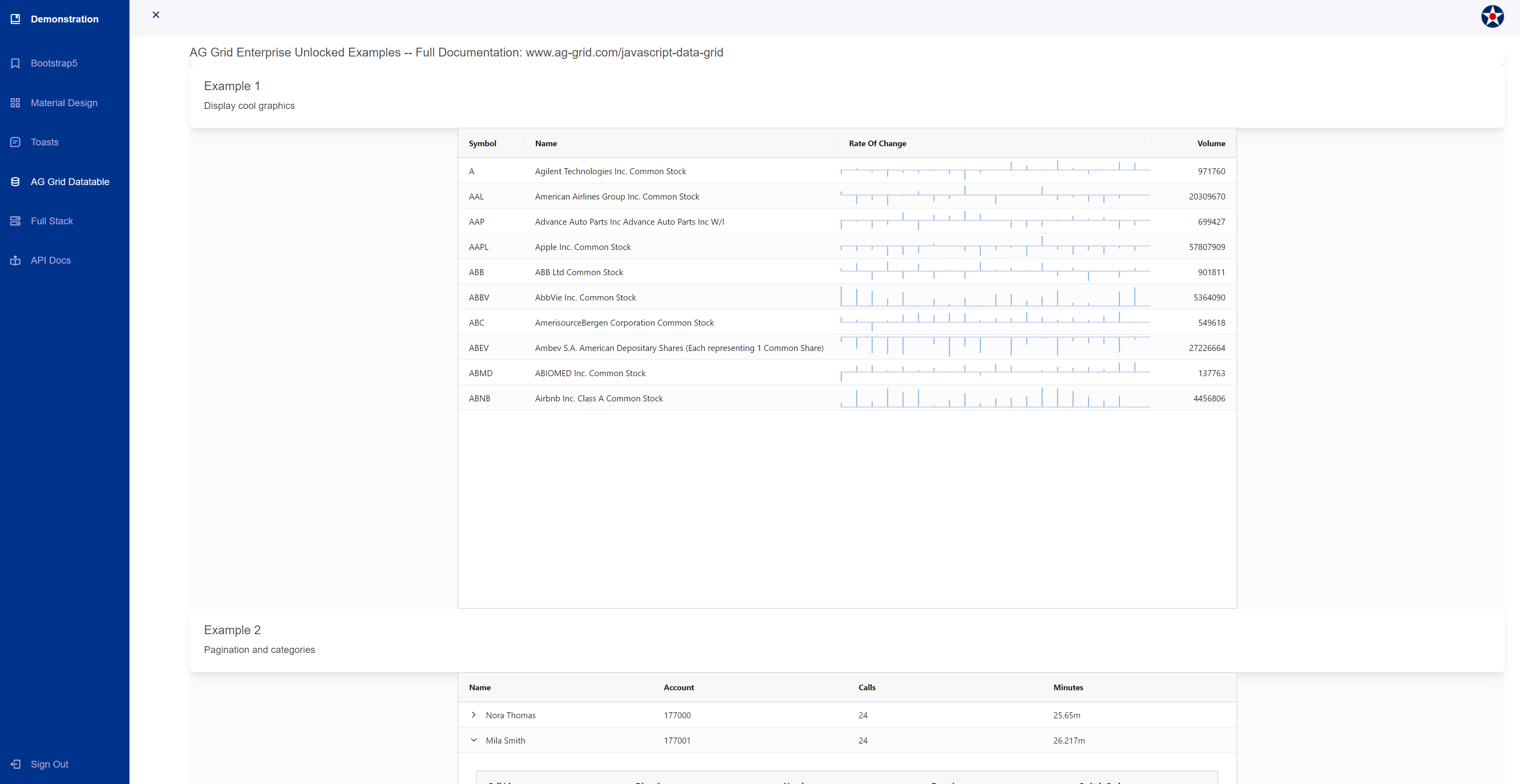Viewport: 1520px width, 784px height.
Task: Select the Demonstration sidebar icon
Action: point(15,18)
